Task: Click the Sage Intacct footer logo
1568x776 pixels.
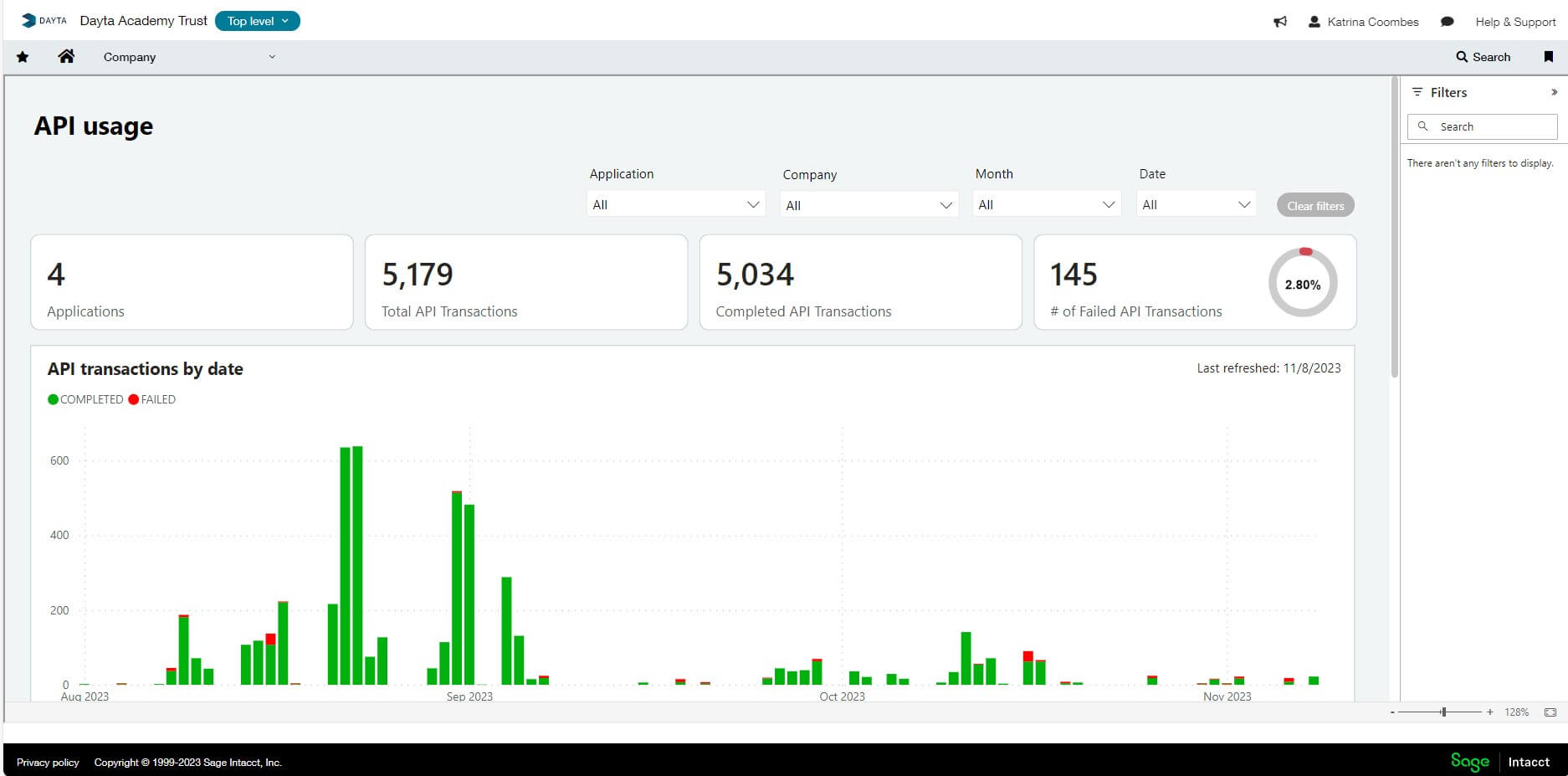Action: pyautogui.click(x=1500, y=761)
